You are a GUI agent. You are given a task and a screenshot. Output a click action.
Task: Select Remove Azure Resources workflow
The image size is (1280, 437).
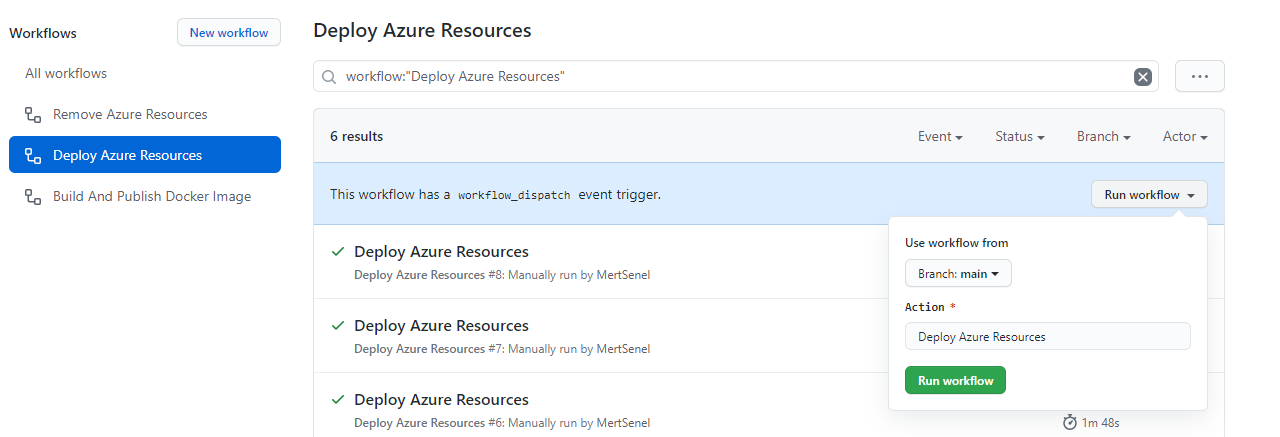coord(145,115)
